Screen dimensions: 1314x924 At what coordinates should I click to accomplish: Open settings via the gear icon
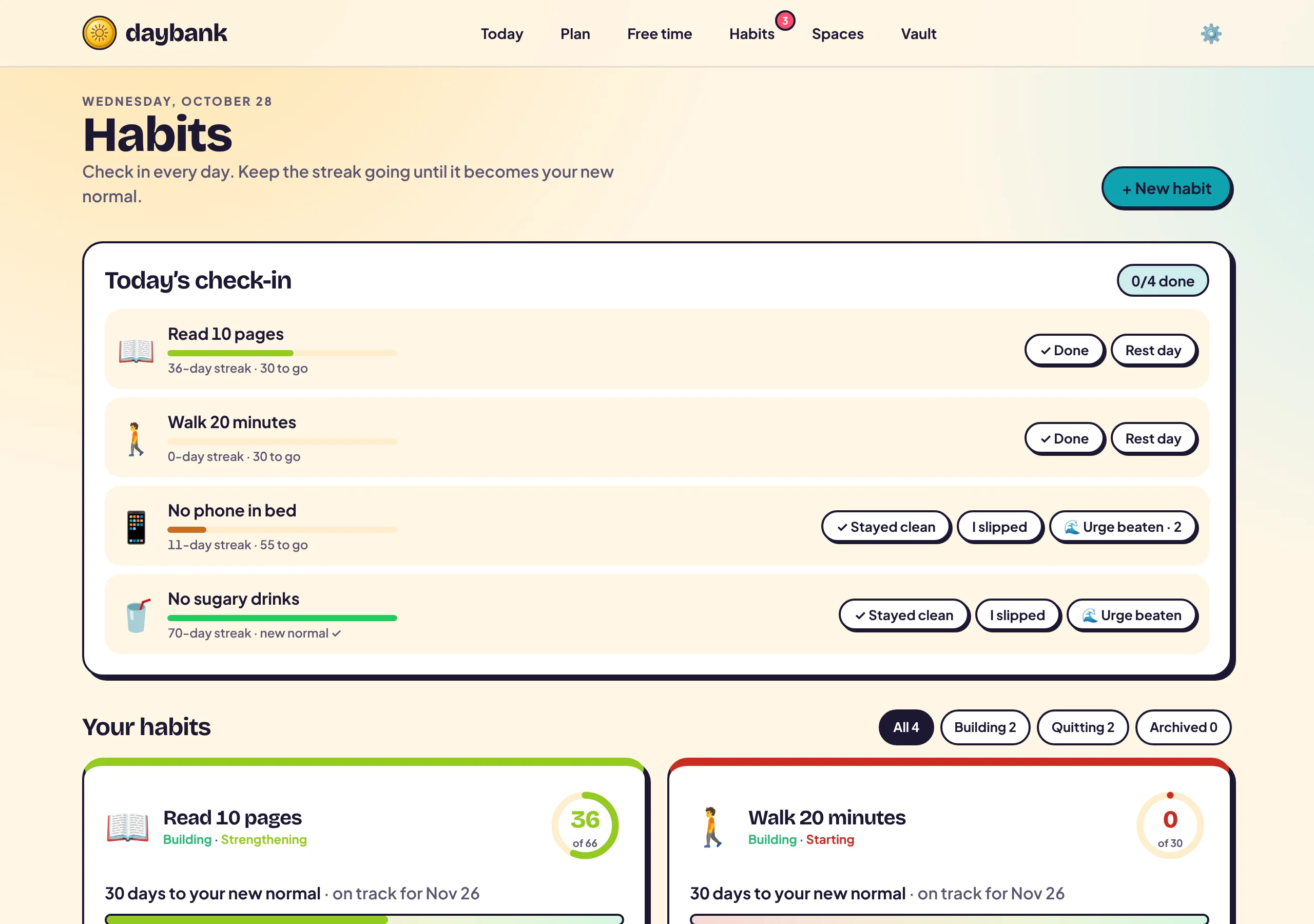(1210, 34)
